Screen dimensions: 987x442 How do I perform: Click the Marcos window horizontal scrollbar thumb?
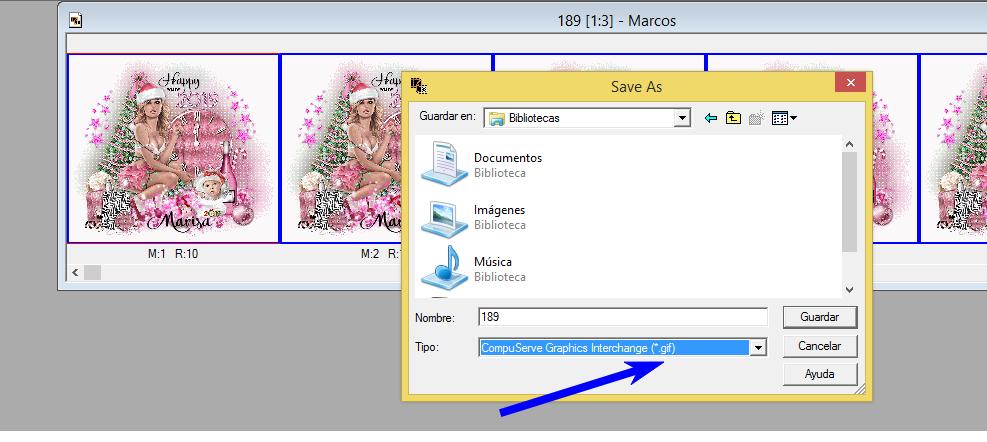click(x=93, y=273)
